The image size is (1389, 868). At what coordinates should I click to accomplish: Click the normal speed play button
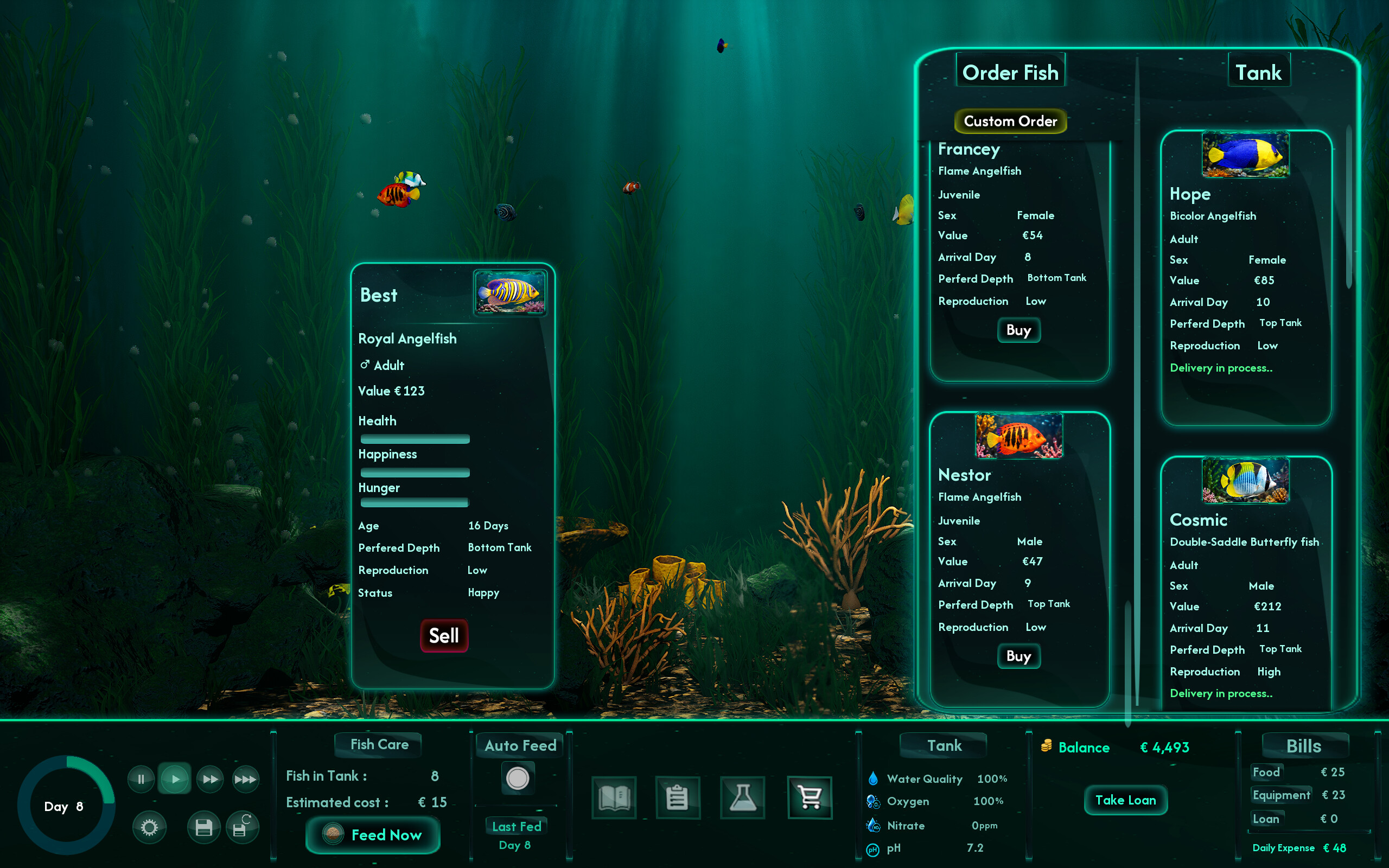(175, 779)
